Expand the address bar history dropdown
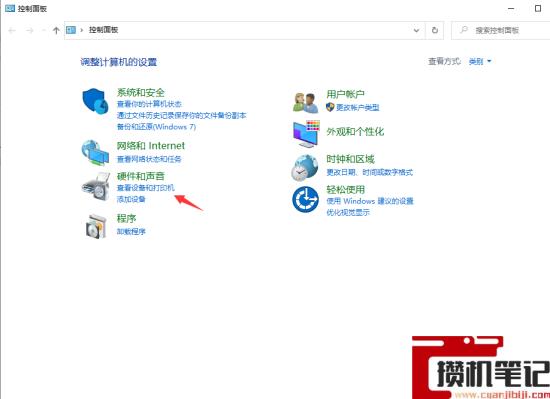 point(416,30)
